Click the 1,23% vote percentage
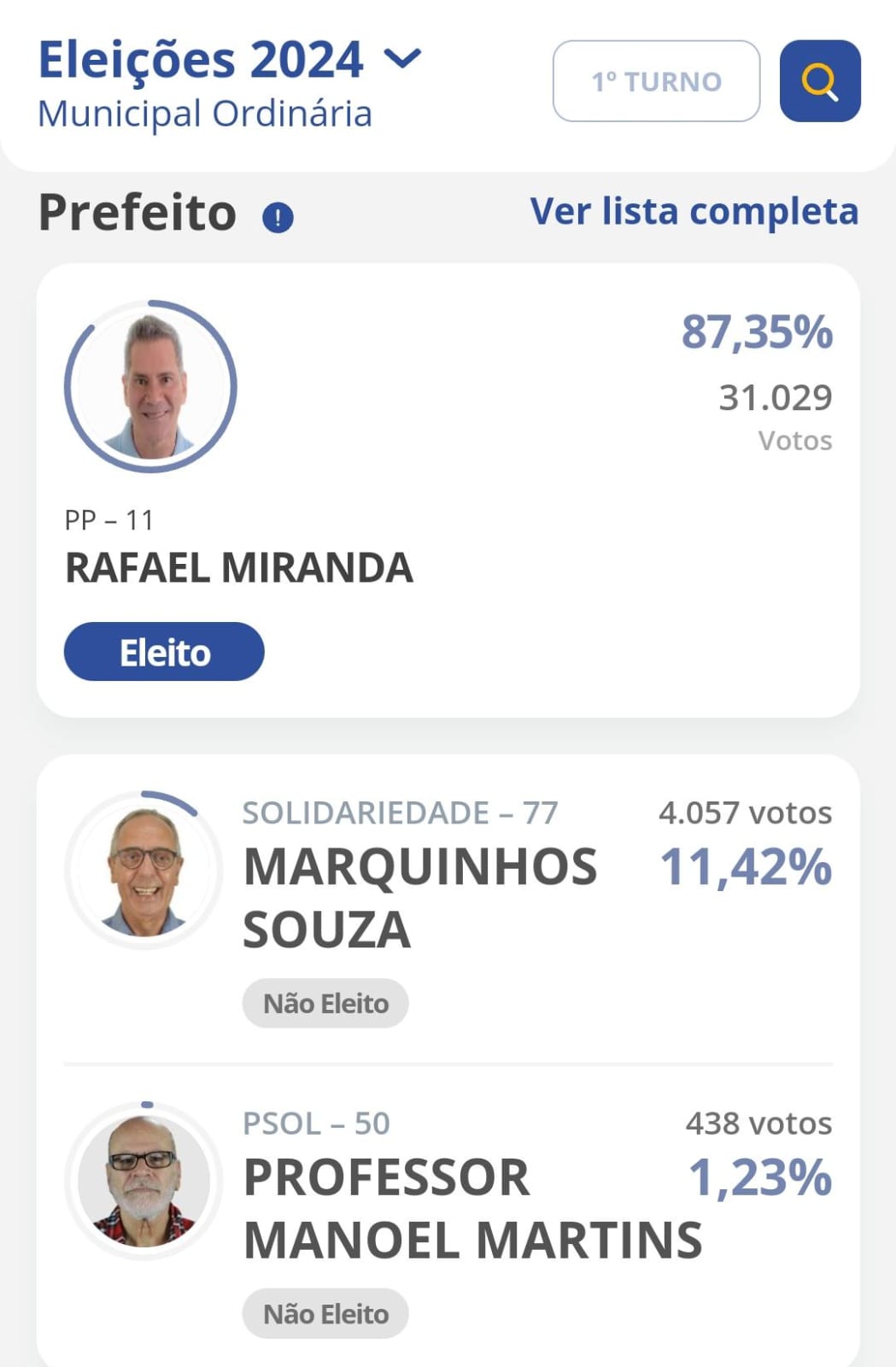The width and height of the screenshot is (896, 1367). tap(760, 1177)
